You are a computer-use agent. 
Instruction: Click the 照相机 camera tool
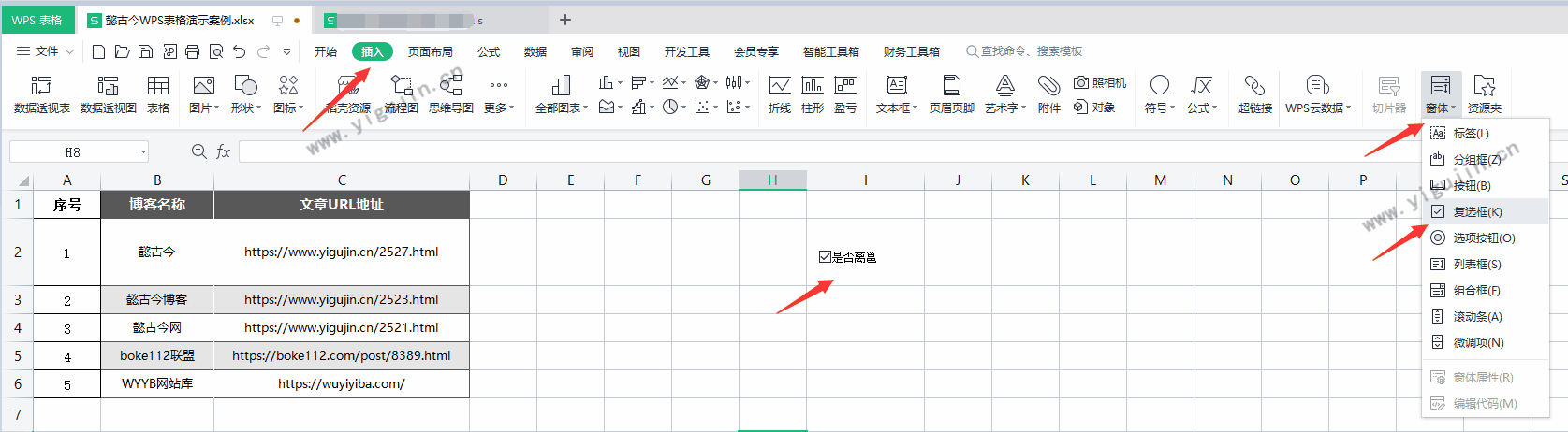coord(1100,83)
